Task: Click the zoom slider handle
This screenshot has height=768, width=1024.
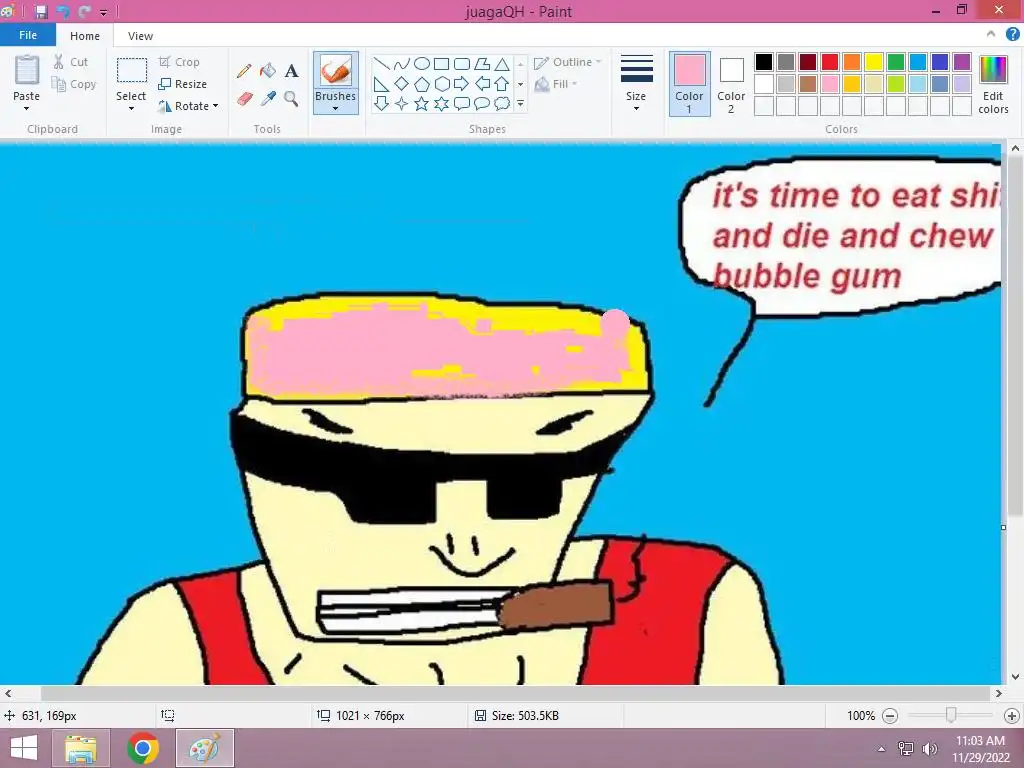Action: pyautogui.click(x=951, y=715)
